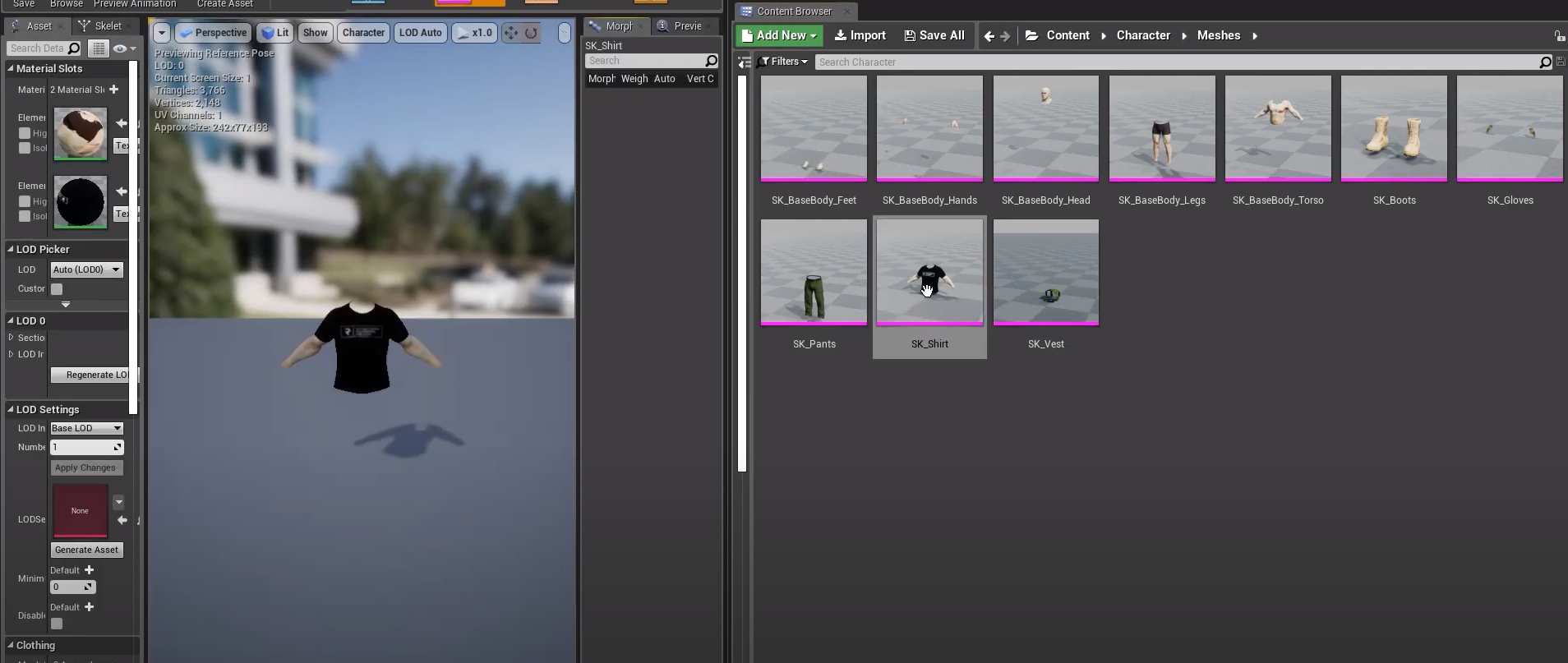Open the LOD Auto (LOD0) dropdown
The width and height of the screenshot is (1568, 663).
[x=86, y=269]
